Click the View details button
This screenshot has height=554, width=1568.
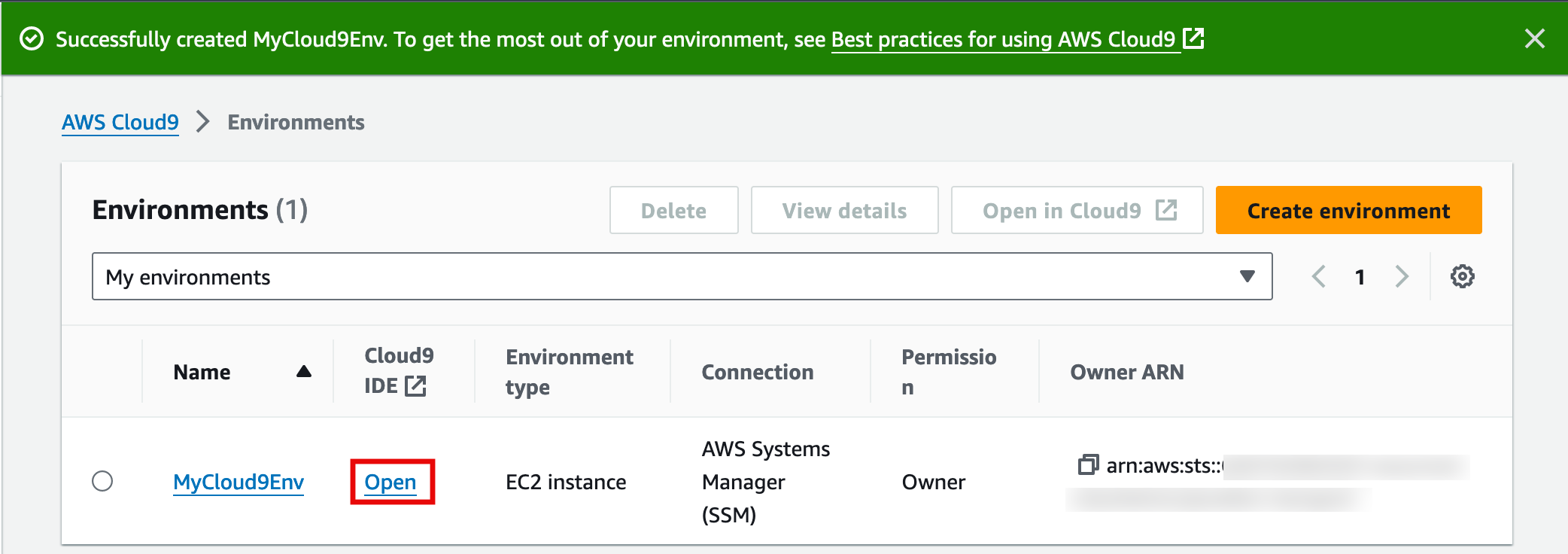tap(844, 211)
